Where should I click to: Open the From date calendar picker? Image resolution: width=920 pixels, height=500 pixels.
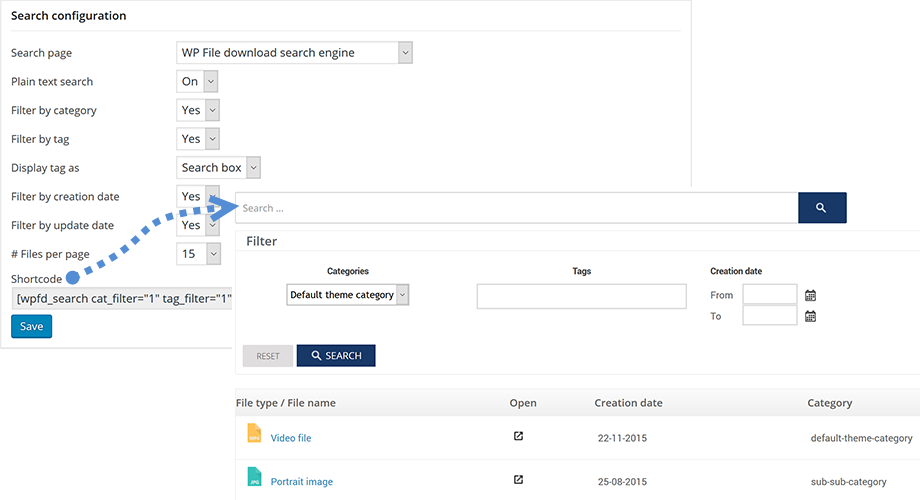811,295
